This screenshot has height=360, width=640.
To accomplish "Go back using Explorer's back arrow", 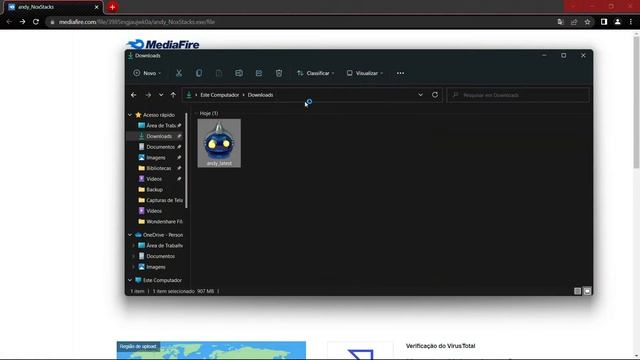I will (133, 95).
